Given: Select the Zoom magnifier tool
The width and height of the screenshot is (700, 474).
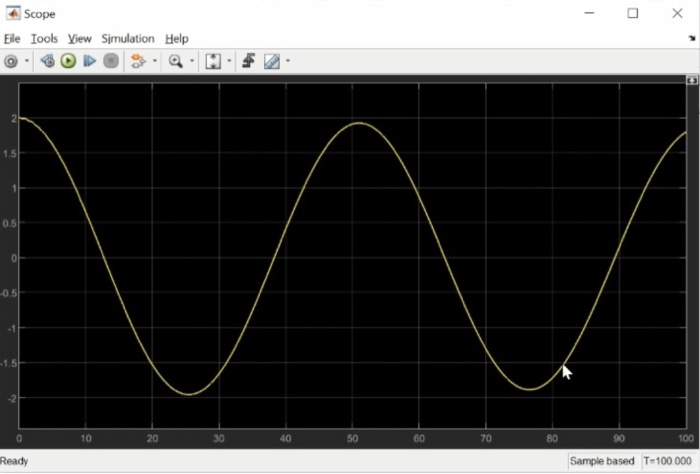Looking at the screenshot, I should tap(175, 61).
